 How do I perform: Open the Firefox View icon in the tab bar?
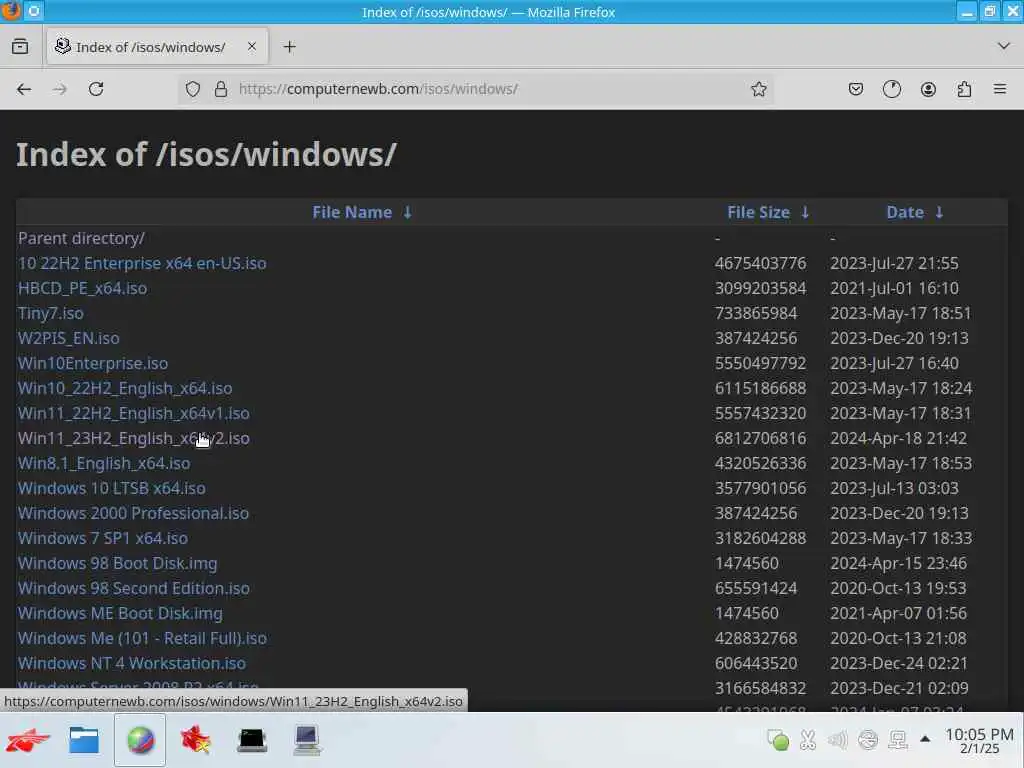[20, 46]
